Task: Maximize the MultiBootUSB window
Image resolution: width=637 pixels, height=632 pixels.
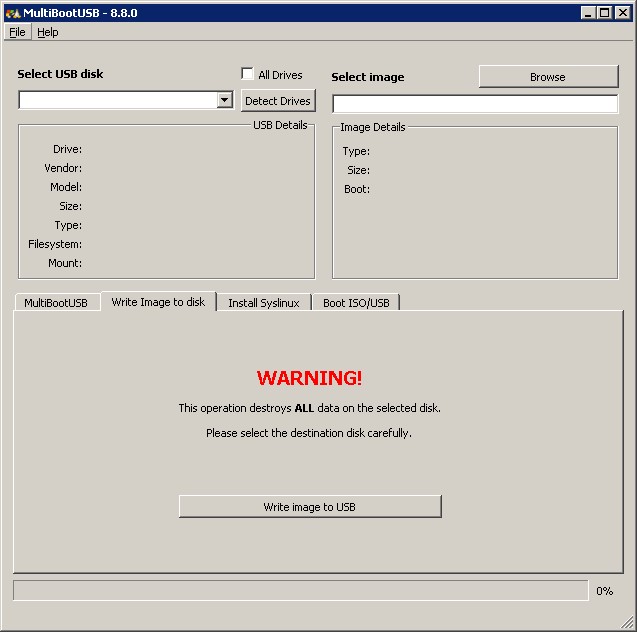Action: [x=604, y=13]
